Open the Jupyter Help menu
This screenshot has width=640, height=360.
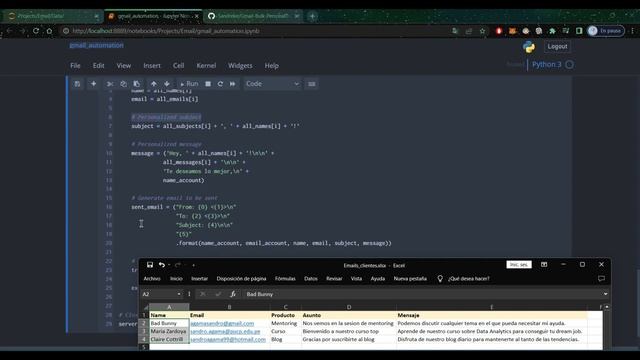(271, 66)
